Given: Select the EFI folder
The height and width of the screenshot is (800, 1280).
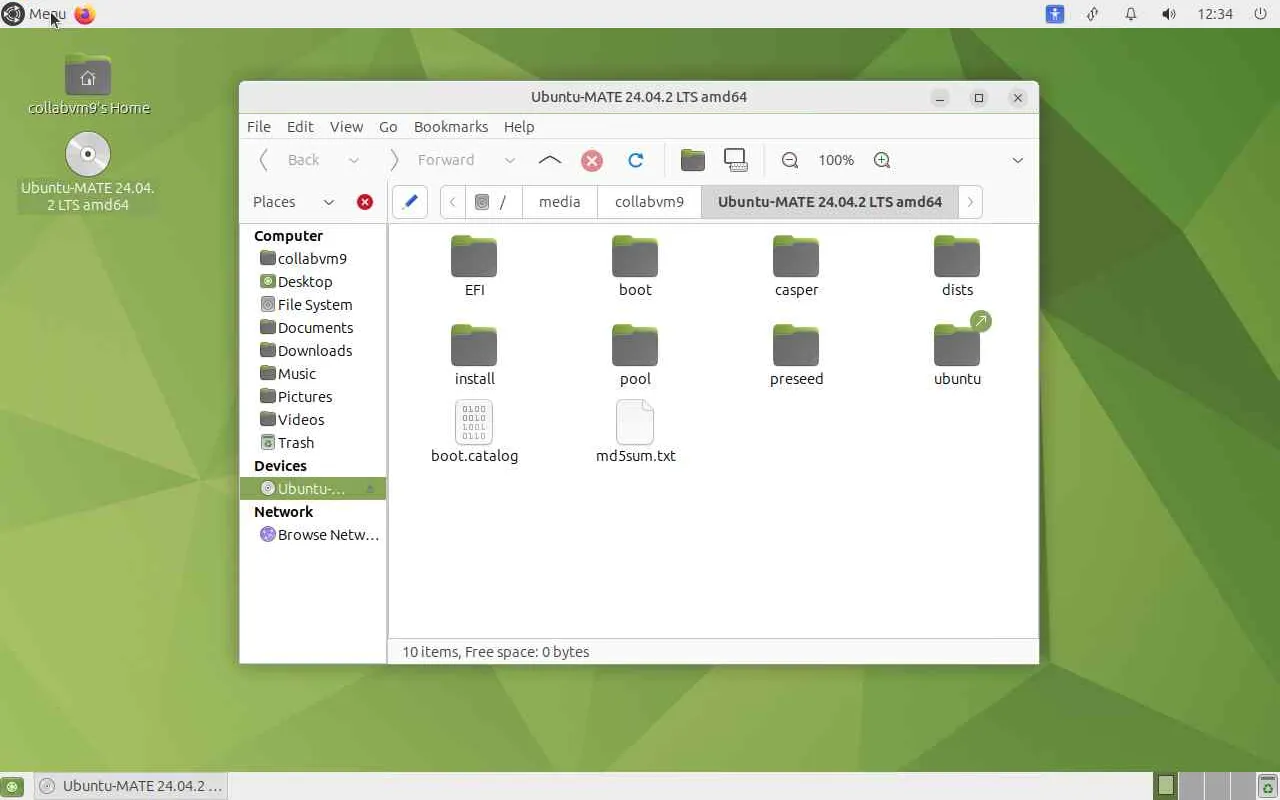Looking at the screenshot, I should coord(474,266).
